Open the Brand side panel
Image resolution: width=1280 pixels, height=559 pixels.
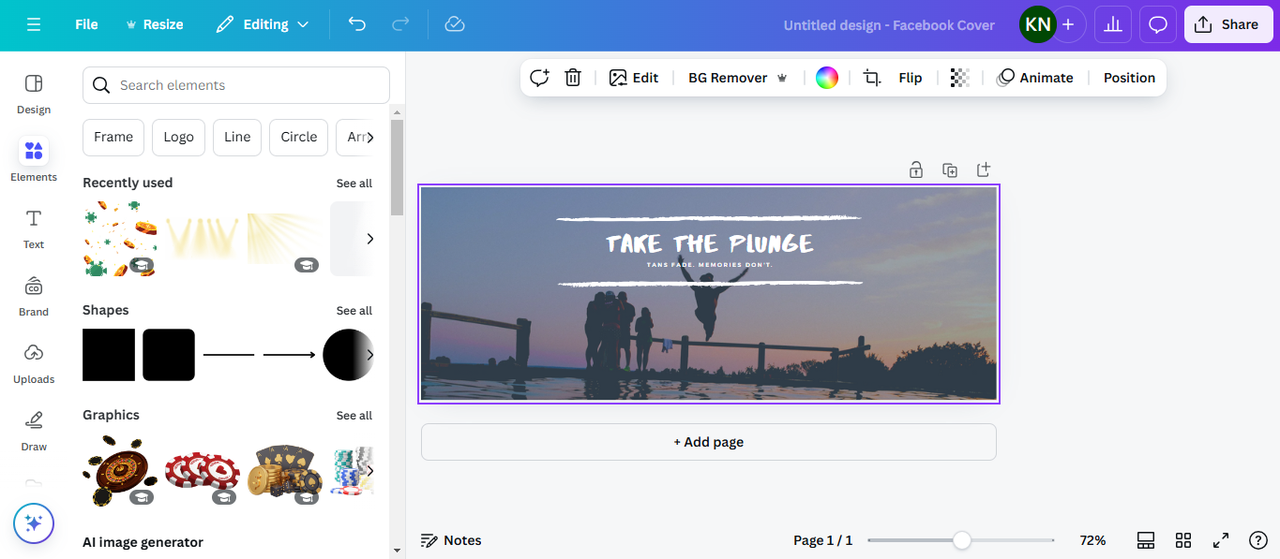point(34,296)
